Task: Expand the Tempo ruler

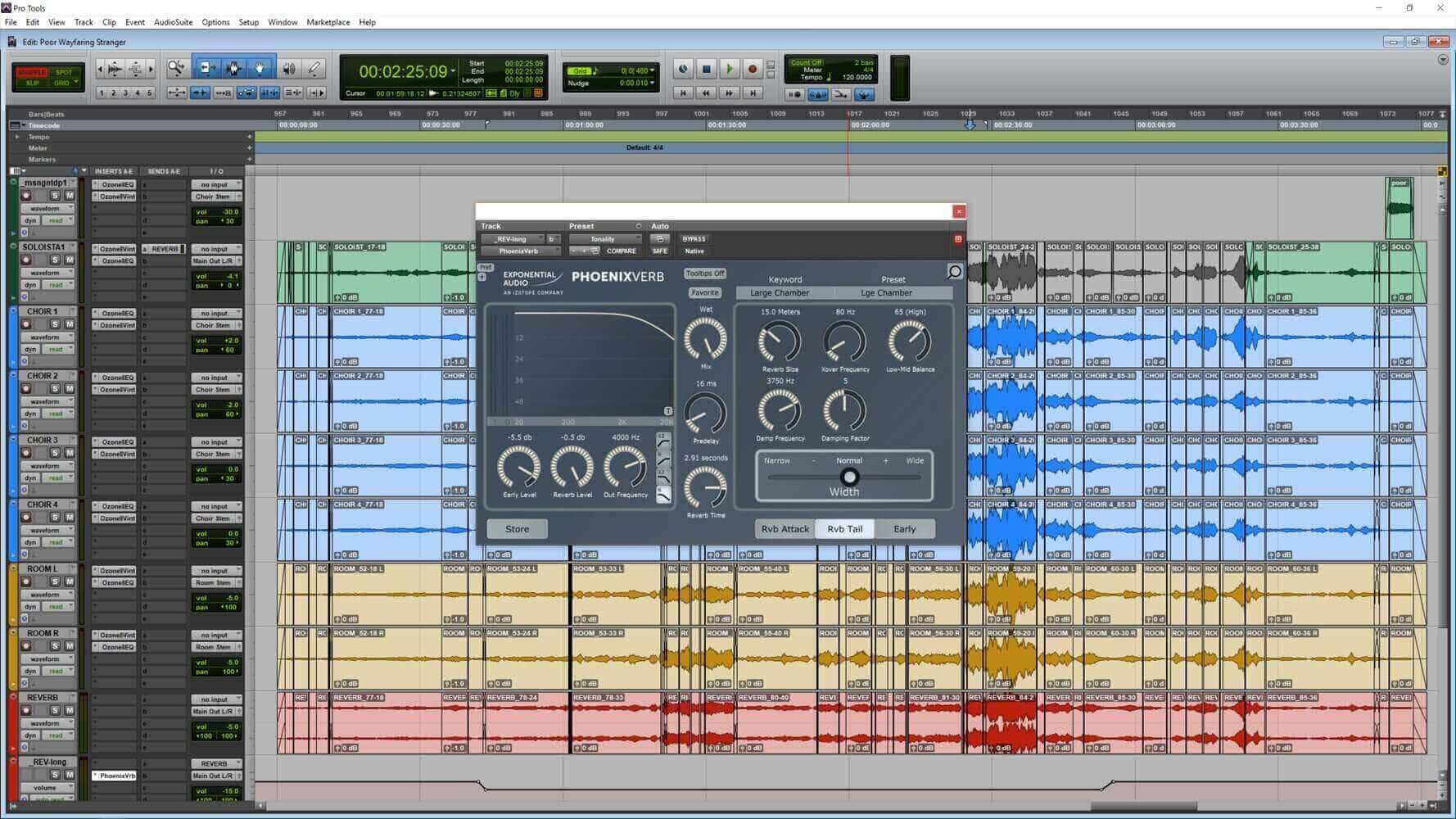Action: click(17, 137)
